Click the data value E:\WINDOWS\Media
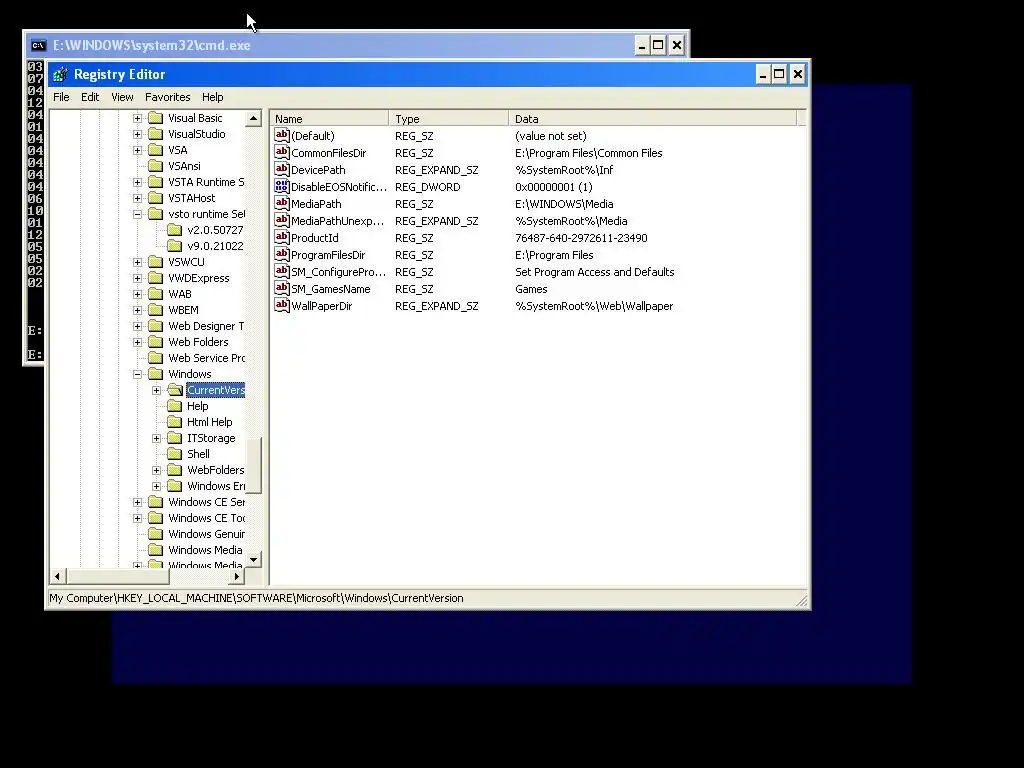 (564, 204)
